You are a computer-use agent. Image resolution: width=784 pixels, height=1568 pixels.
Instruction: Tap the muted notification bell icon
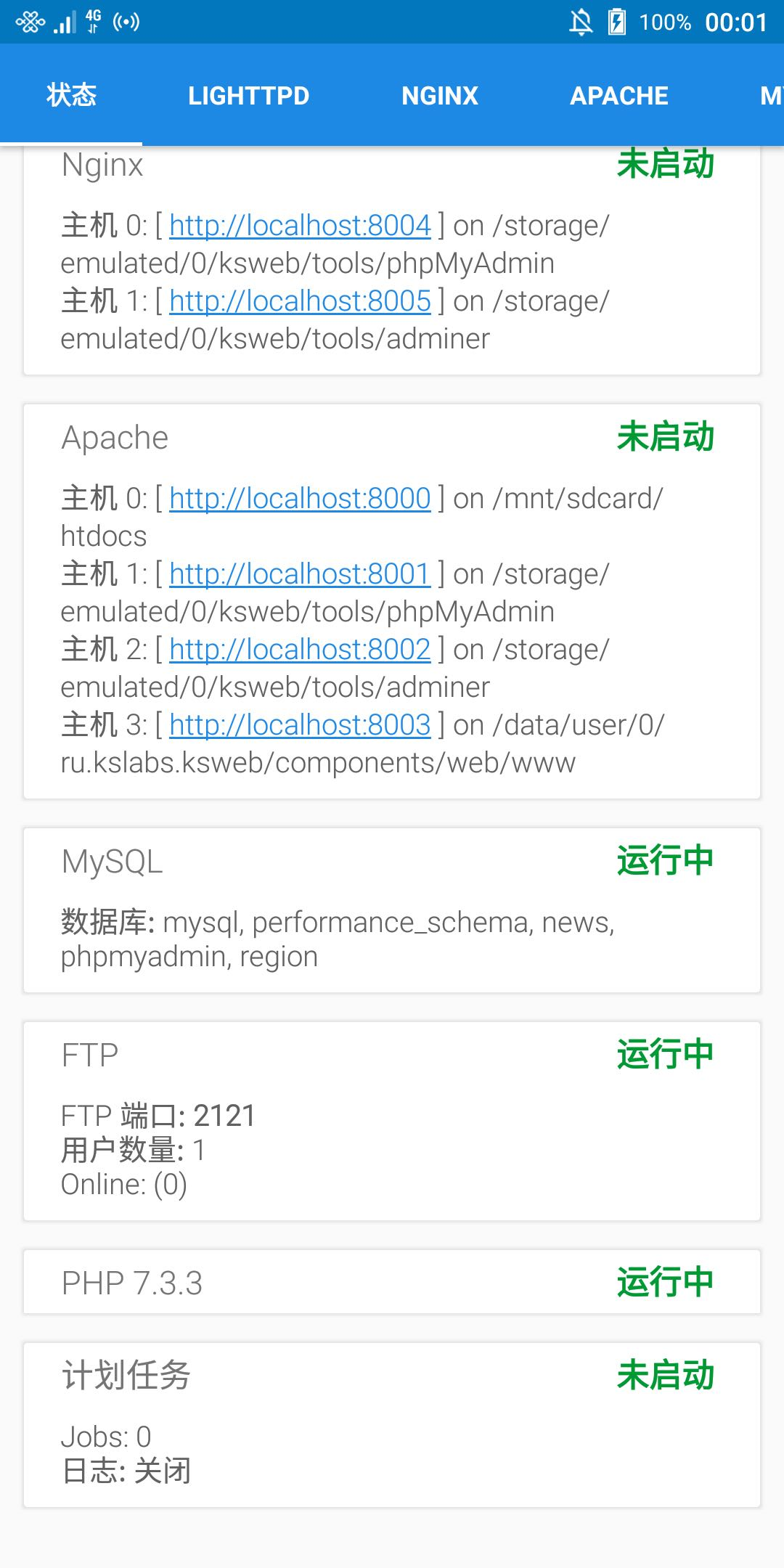(x=581, y=22)
